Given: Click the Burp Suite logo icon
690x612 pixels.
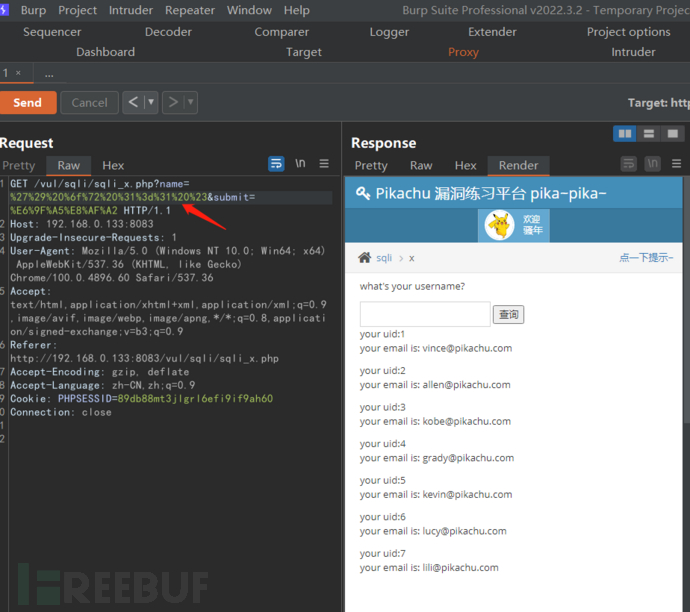Looking at the screenshot, I should click(4, 10).
